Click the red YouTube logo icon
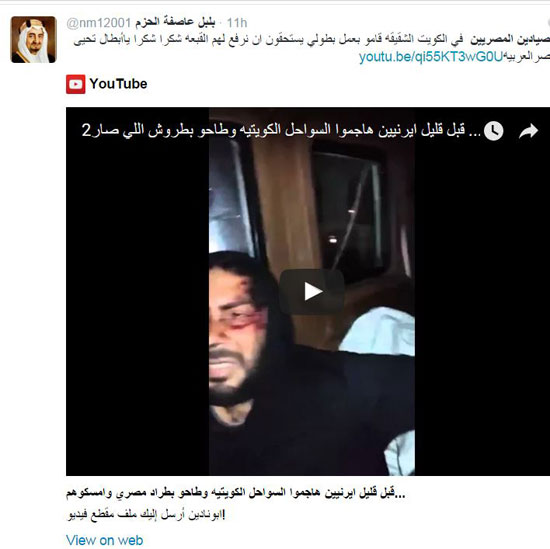This screenshot has height=549, width=550. click(76, 84)
